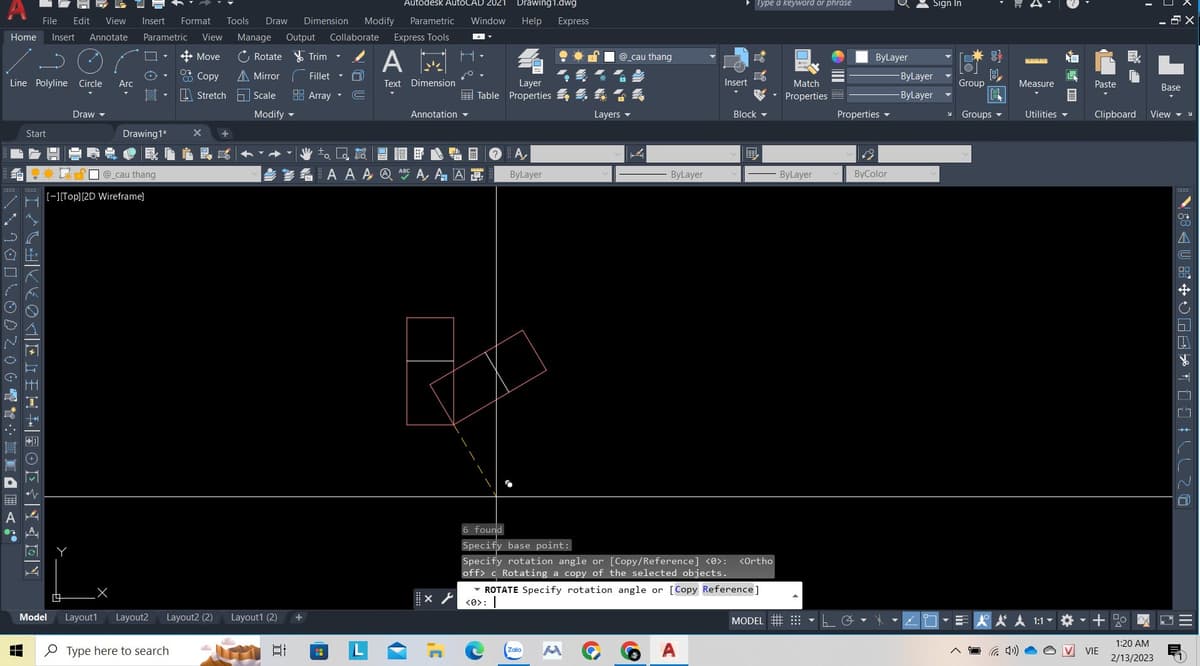Click the Paste clipboard icon
Viewport: 1200px width, 666px height.
(1105, 70)
